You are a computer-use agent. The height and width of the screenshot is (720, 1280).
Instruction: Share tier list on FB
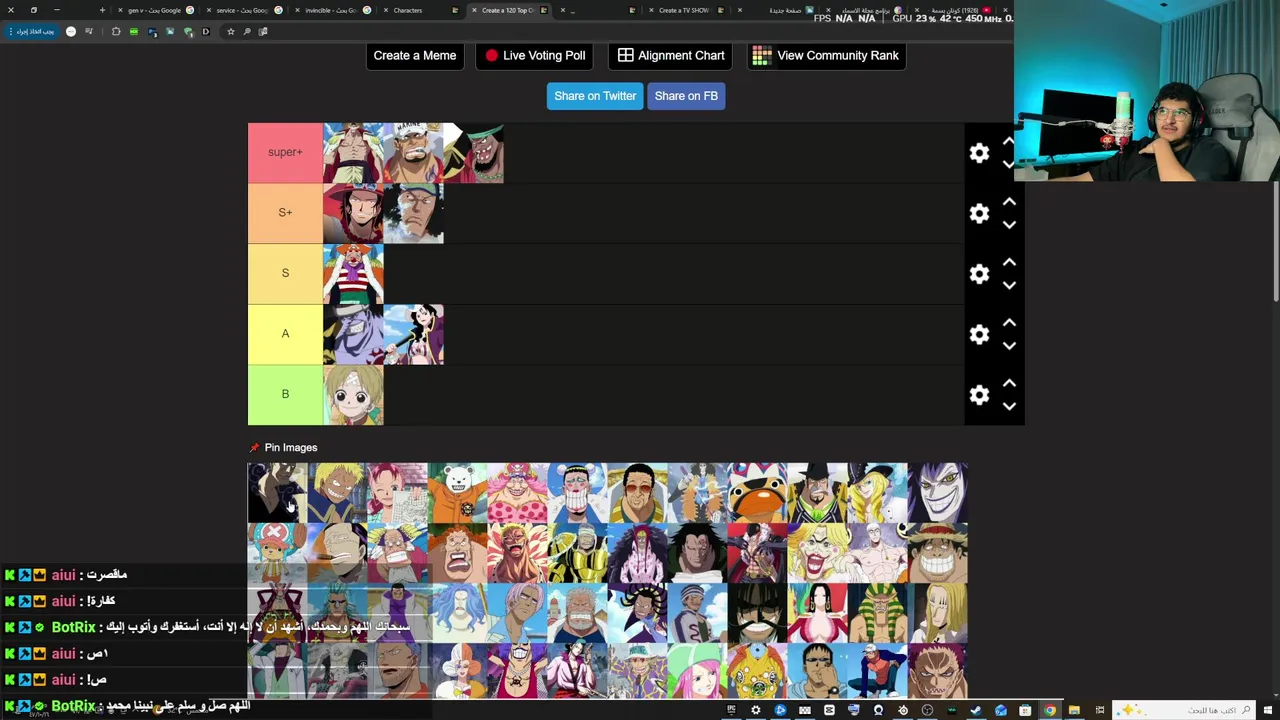click(686, 96)
